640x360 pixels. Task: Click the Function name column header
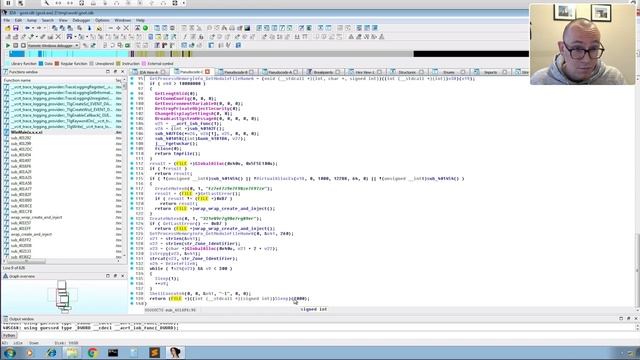coord(17,80)
